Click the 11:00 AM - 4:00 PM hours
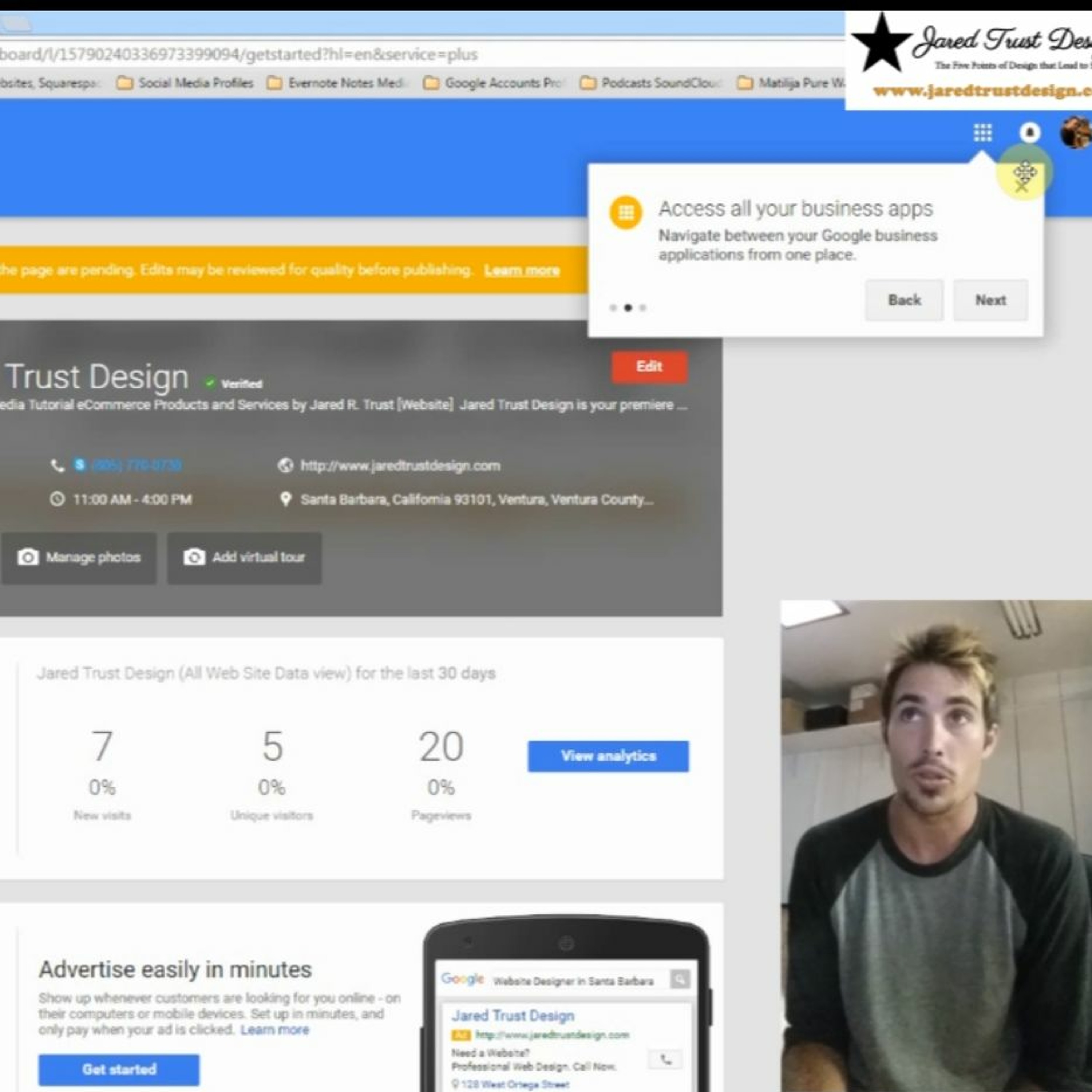1092x1092 pixels. click(132, 500)
